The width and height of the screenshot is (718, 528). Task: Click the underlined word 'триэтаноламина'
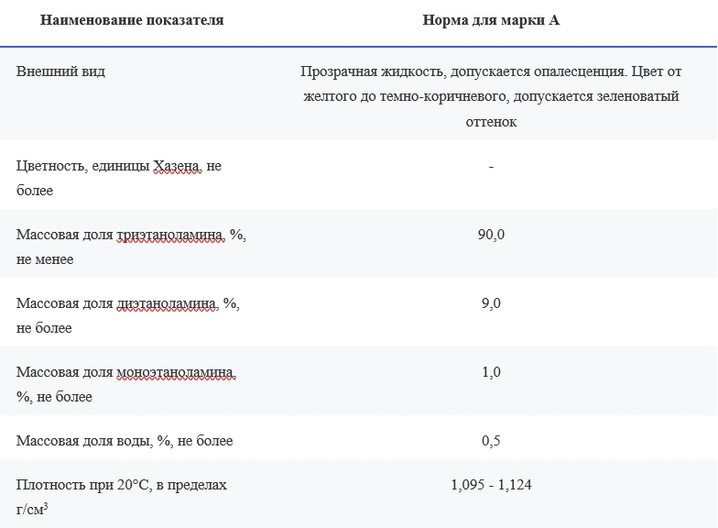[170, 234]
